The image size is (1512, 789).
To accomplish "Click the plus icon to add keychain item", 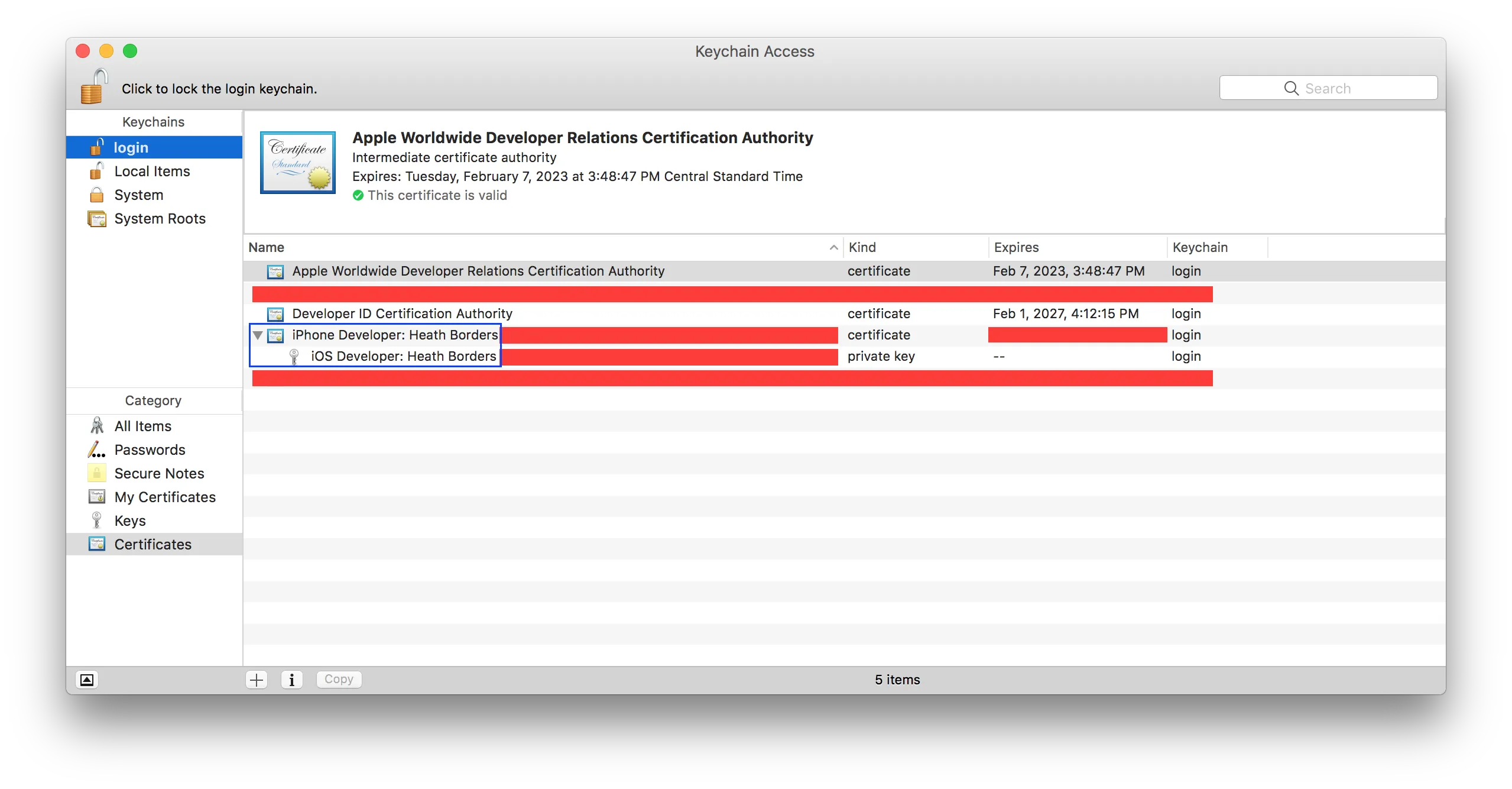I will (x=257, y=680).
